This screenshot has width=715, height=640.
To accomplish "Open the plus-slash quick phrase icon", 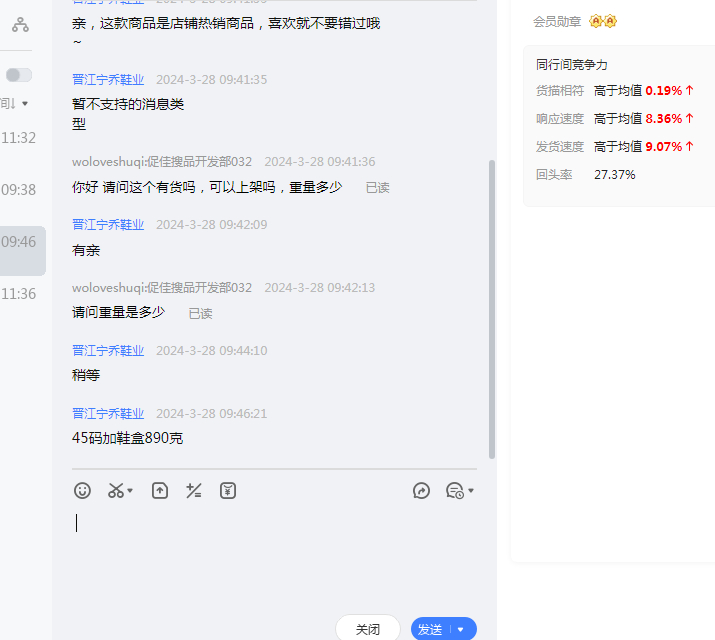I will [x=194, y=490].
